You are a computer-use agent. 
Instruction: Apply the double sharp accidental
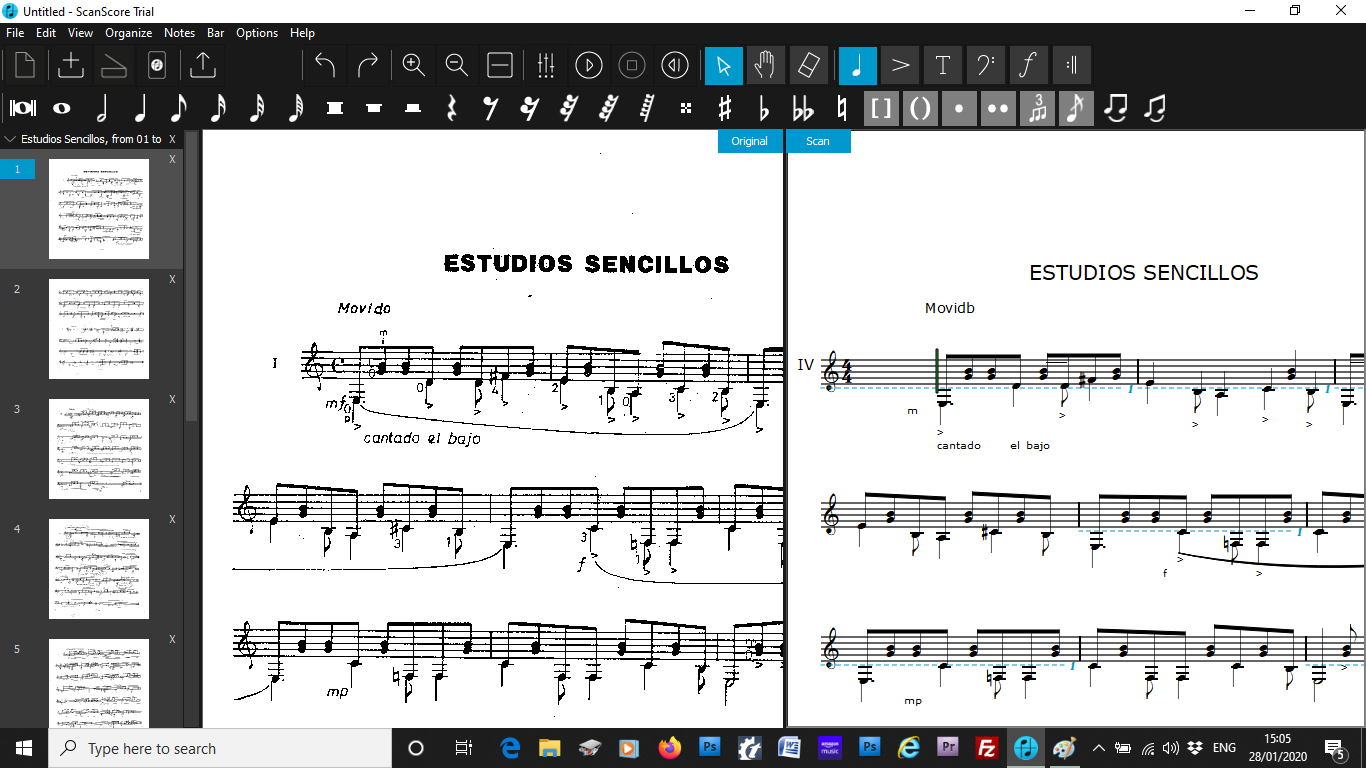686,108
